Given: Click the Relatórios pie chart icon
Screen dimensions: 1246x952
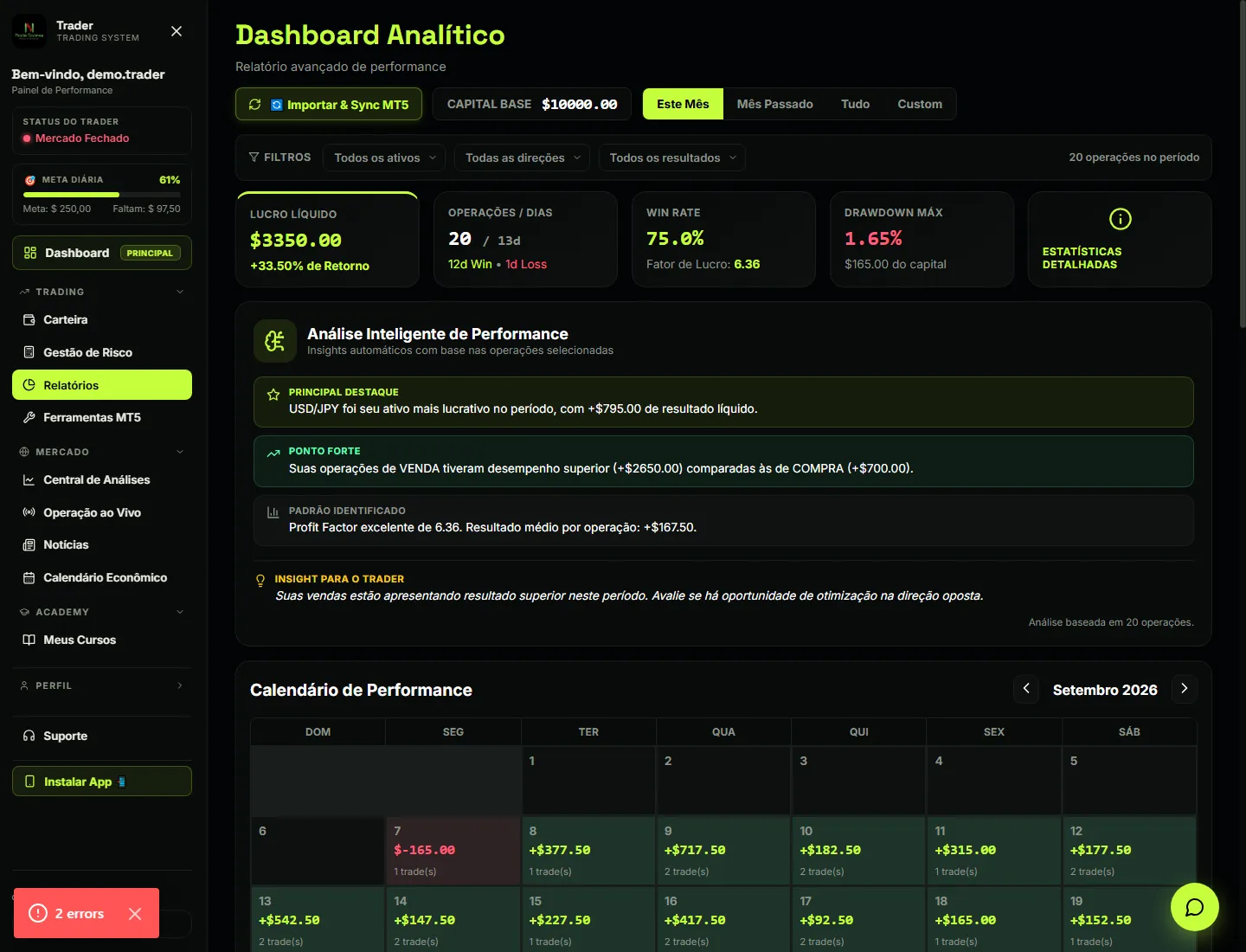Looking at the screenshot, I should (29, 385).
